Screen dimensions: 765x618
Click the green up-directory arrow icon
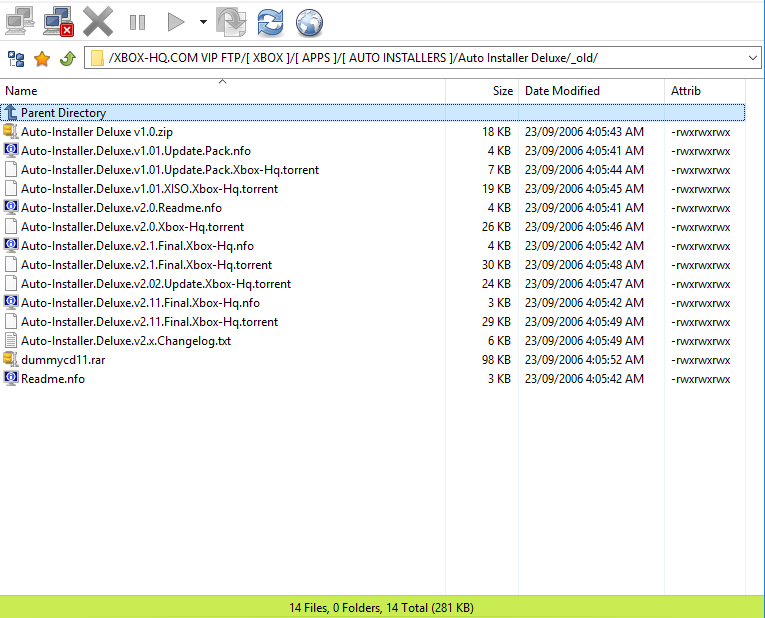tap(67, 59)
